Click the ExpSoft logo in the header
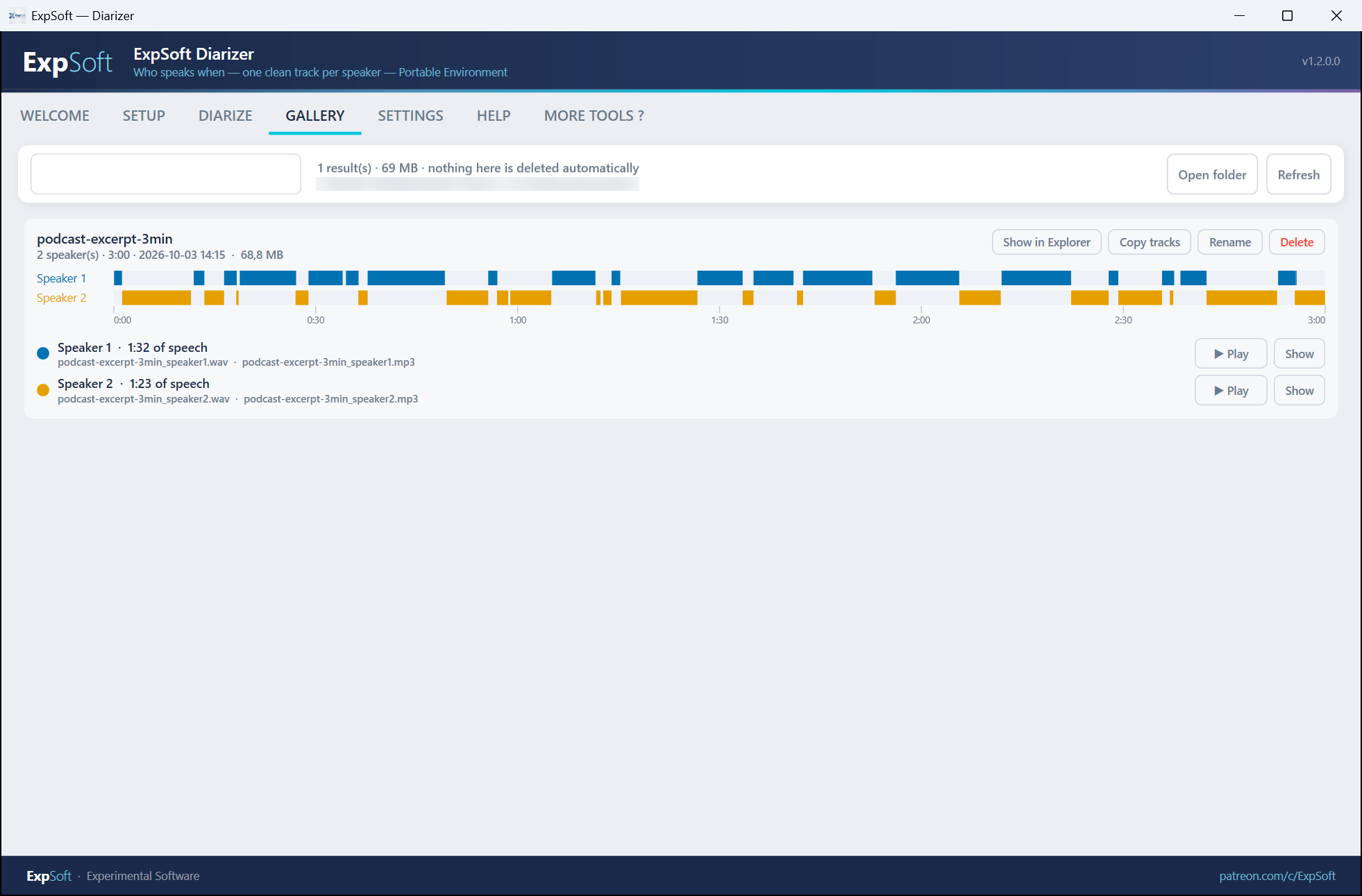This screenshot has height=896, width=1362. 67,62
